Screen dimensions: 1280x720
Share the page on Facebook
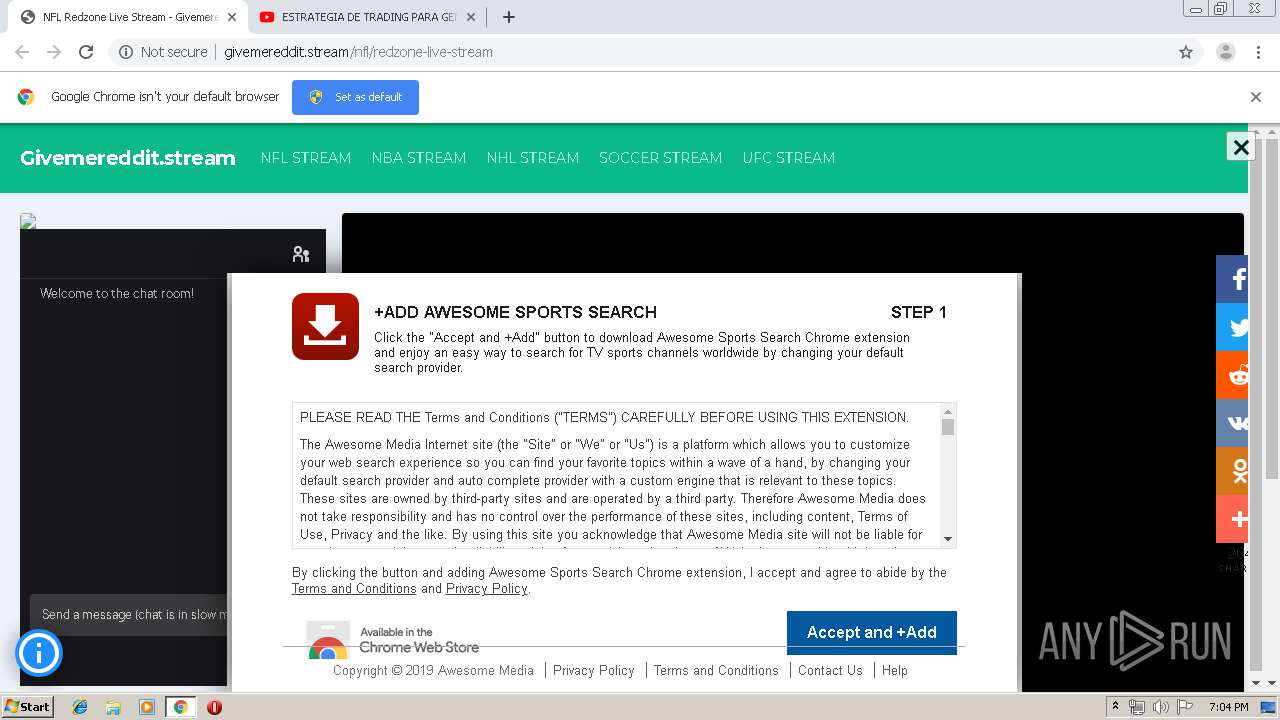click(x=1232, y=279)
